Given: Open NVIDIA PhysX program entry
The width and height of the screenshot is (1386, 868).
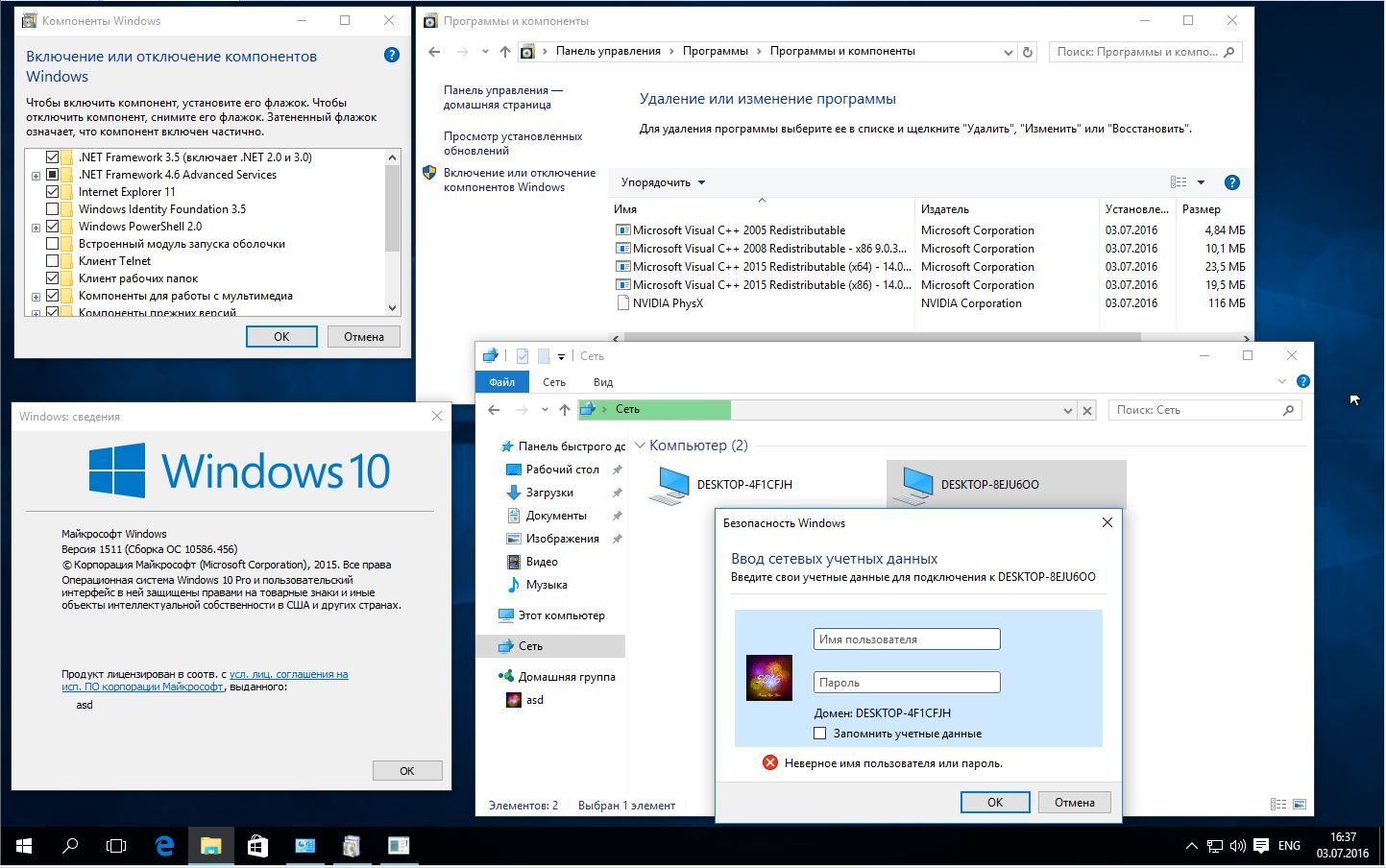Looking at the screenshot, I should tap(668, 303).
